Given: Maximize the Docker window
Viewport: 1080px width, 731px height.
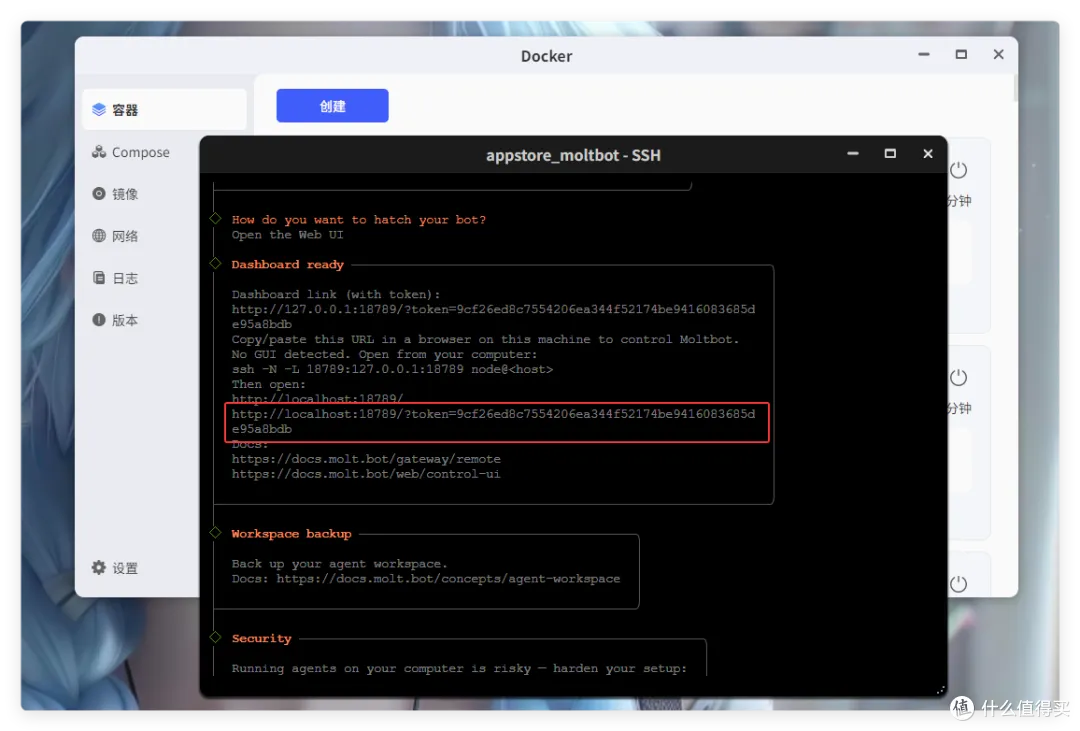Looking at the screenshot, I should 961,54.
